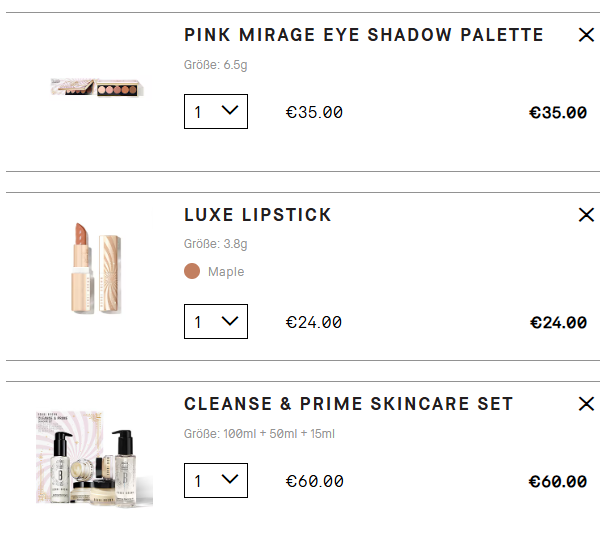Open the Pink Mirage Eye Shadow Palette title
The width and height of the screenshot is (616, 533).
click(x=363, y=35)
